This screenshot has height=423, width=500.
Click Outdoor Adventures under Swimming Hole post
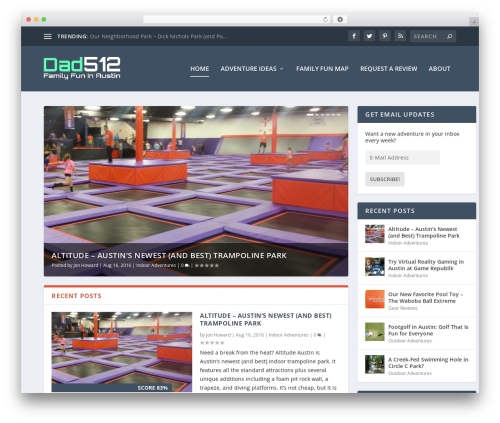pyautogui.click(x=410, y=373)
